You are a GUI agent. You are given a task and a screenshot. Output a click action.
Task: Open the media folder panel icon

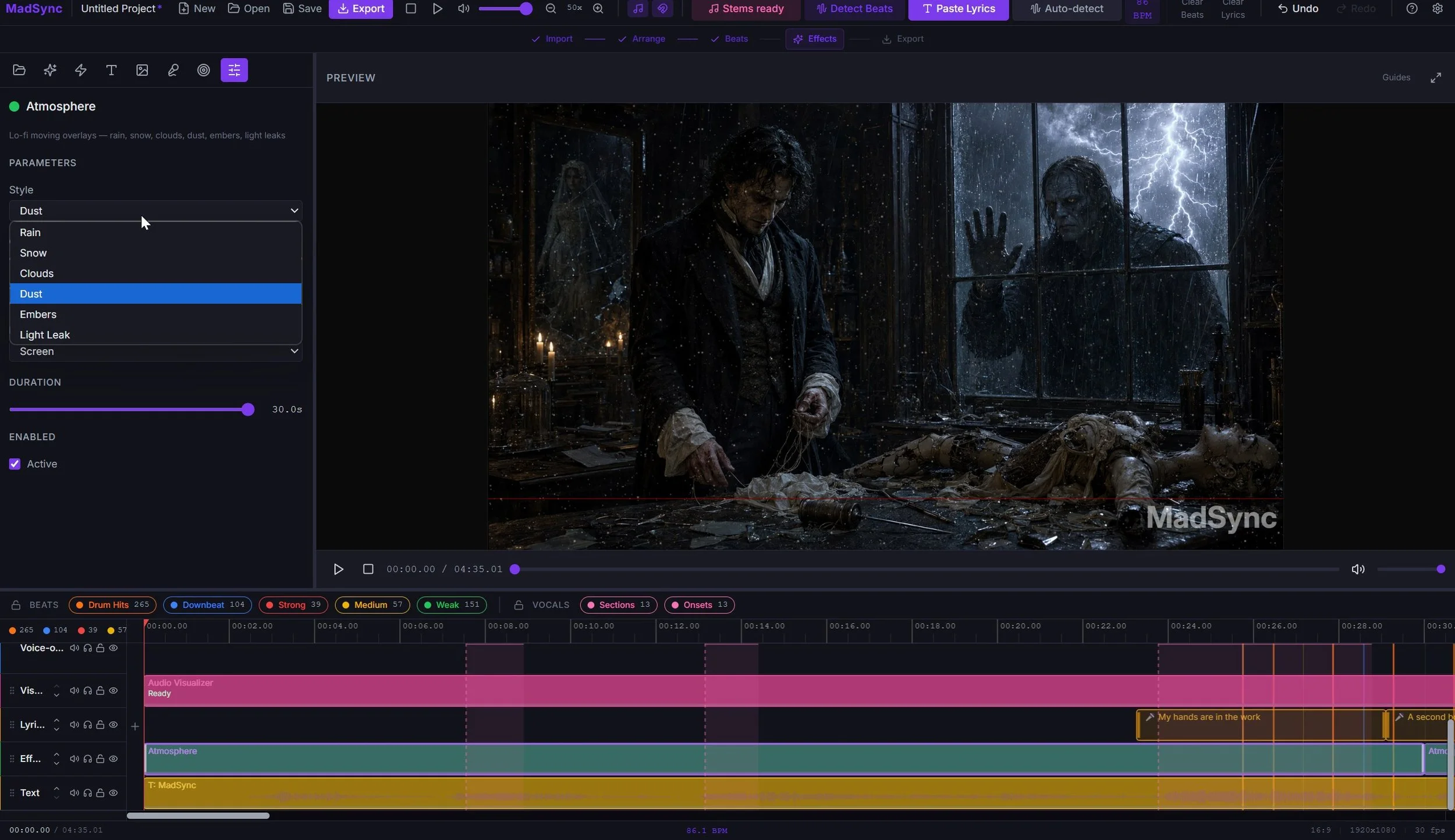19,70
